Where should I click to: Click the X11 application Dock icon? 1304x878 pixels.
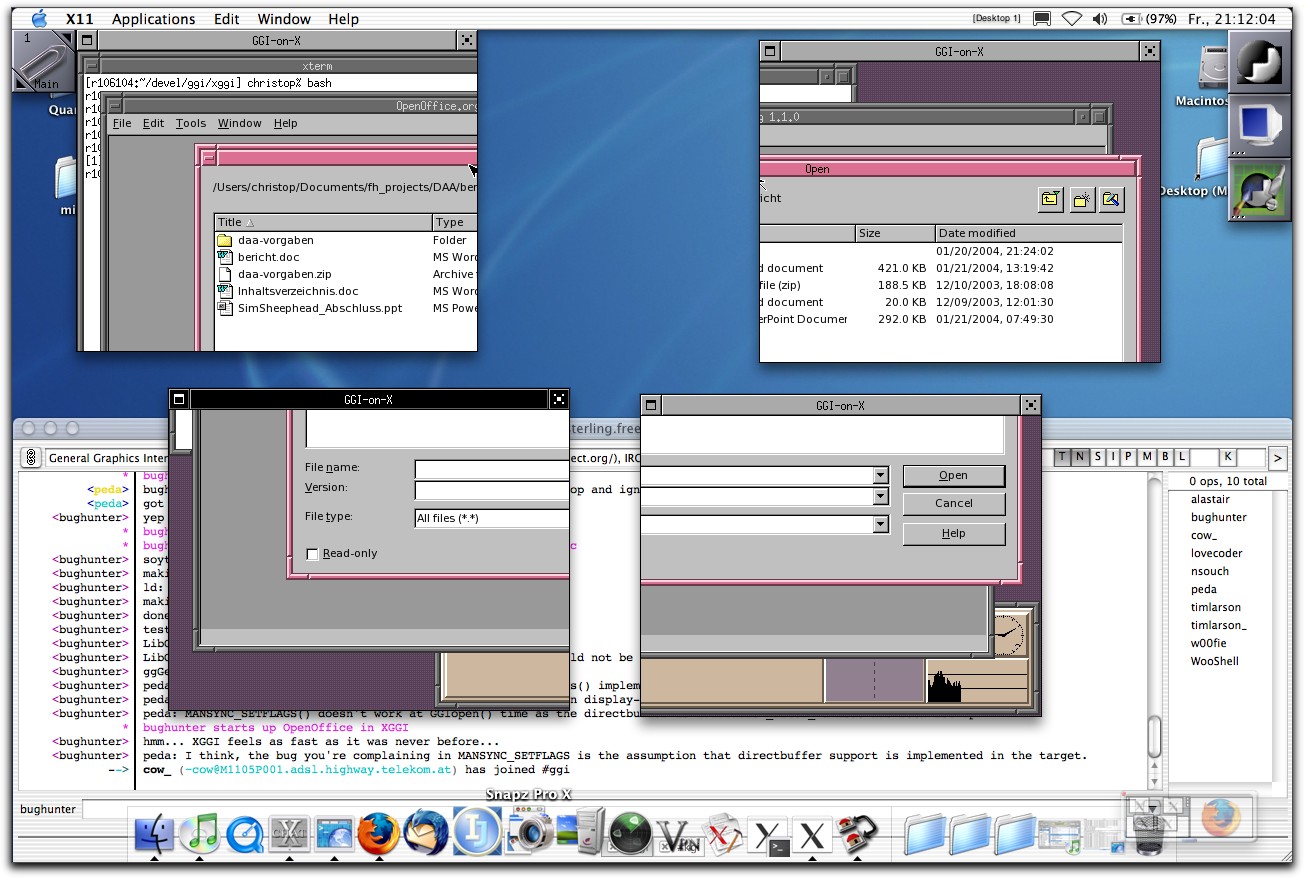(813, 834)
